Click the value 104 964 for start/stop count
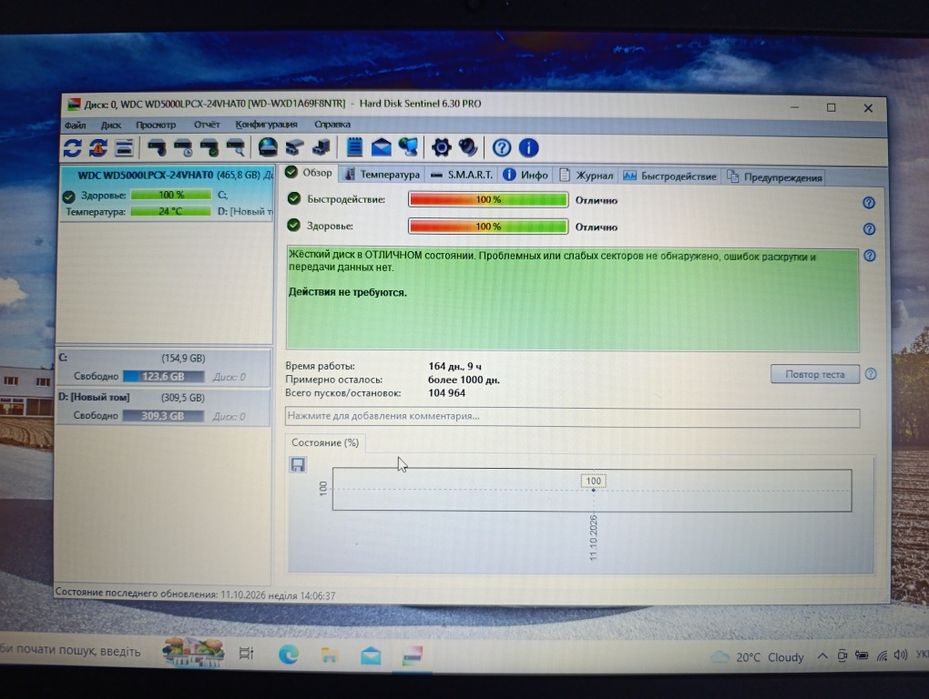The width and height of the screenshot is (929, 699). (x=447, y=393)
